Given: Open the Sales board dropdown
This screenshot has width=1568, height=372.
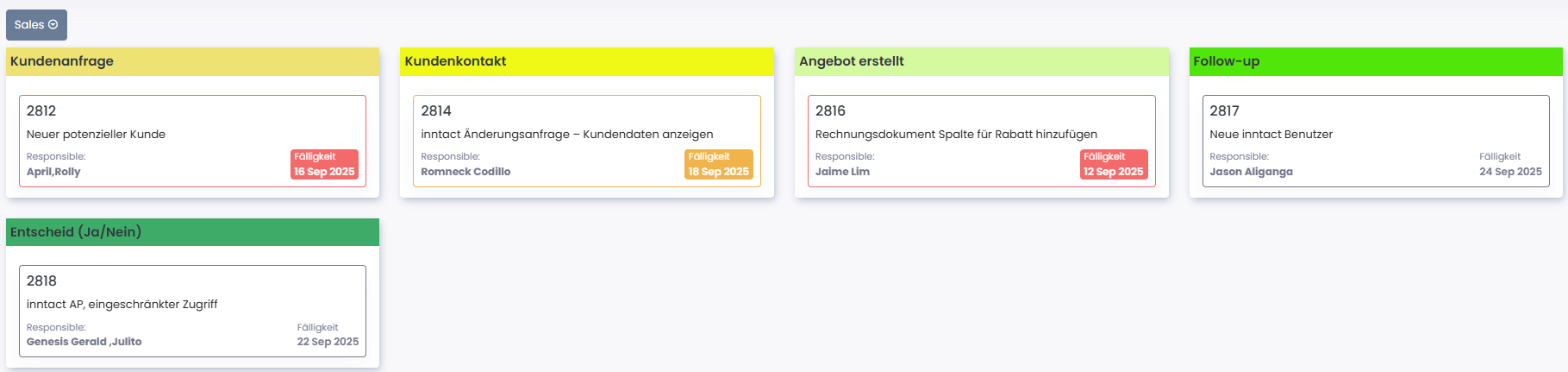Looking at the screenshot, I should pyautogui.click(x=35, y=25).
